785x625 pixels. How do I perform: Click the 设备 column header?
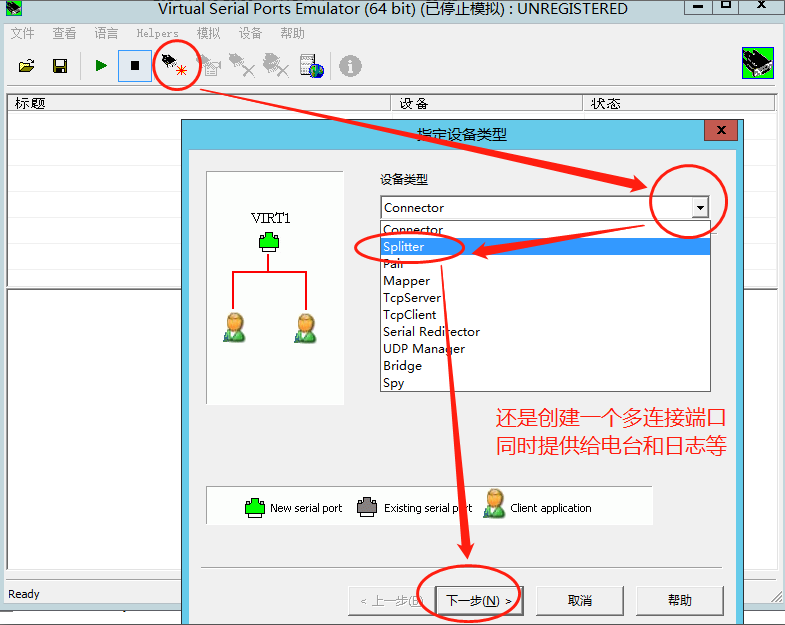click(x=487, y=103)
